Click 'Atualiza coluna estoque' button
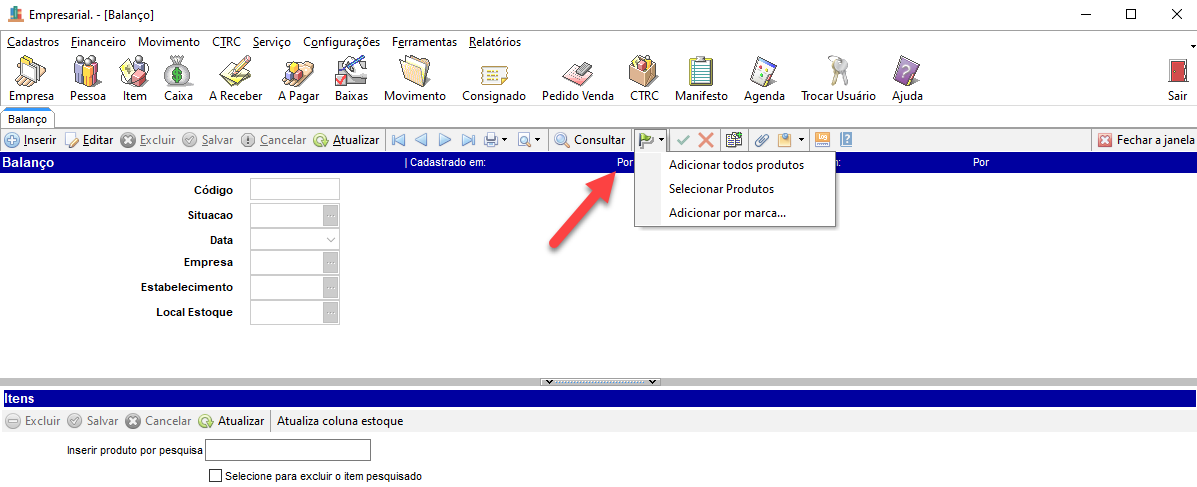The image size is (1197, 487). pos(340,421)
